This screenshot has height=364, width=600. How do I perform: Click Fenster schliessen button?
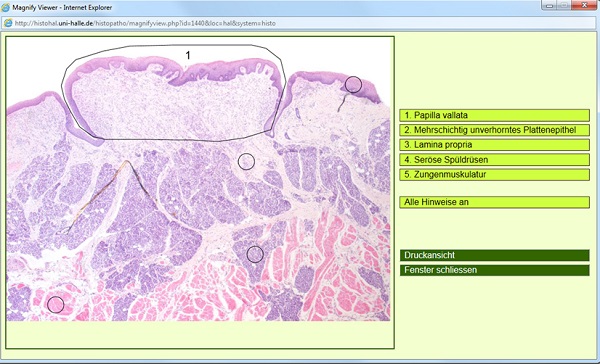(x=494, y=270)
